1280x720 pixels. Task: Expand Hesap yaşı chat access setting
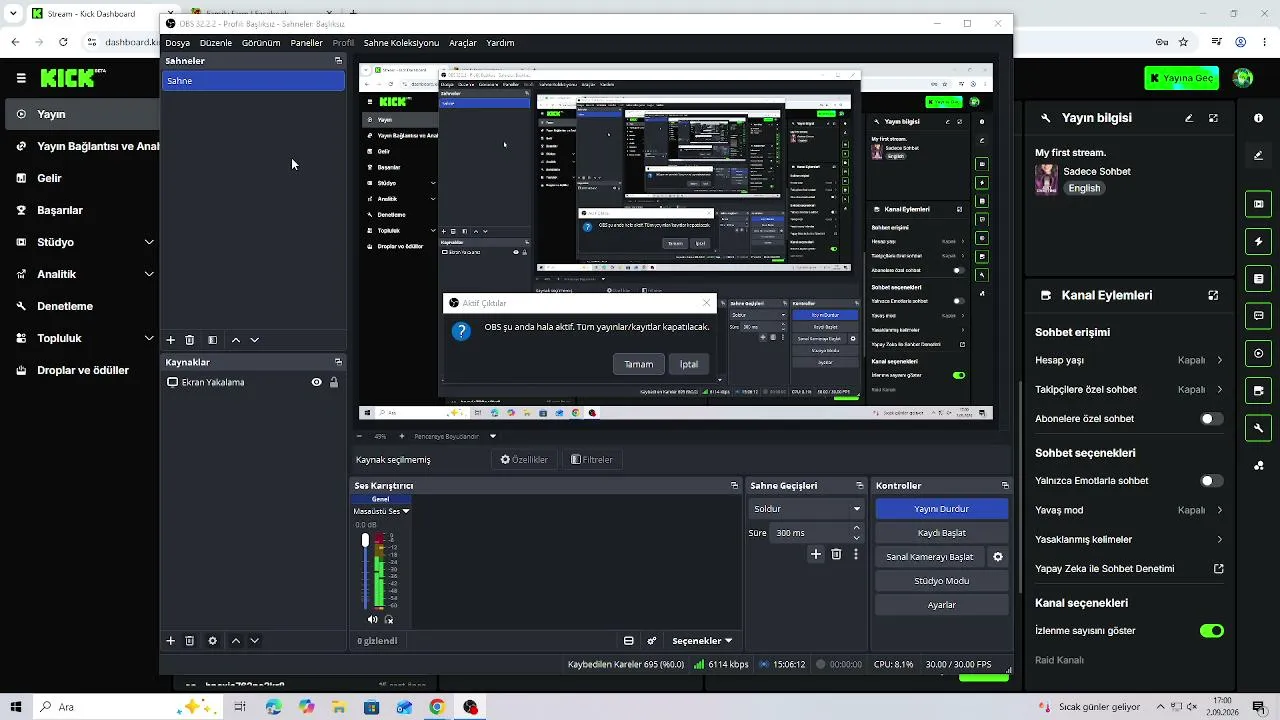pyautogui.click(x=1129, y=360)
